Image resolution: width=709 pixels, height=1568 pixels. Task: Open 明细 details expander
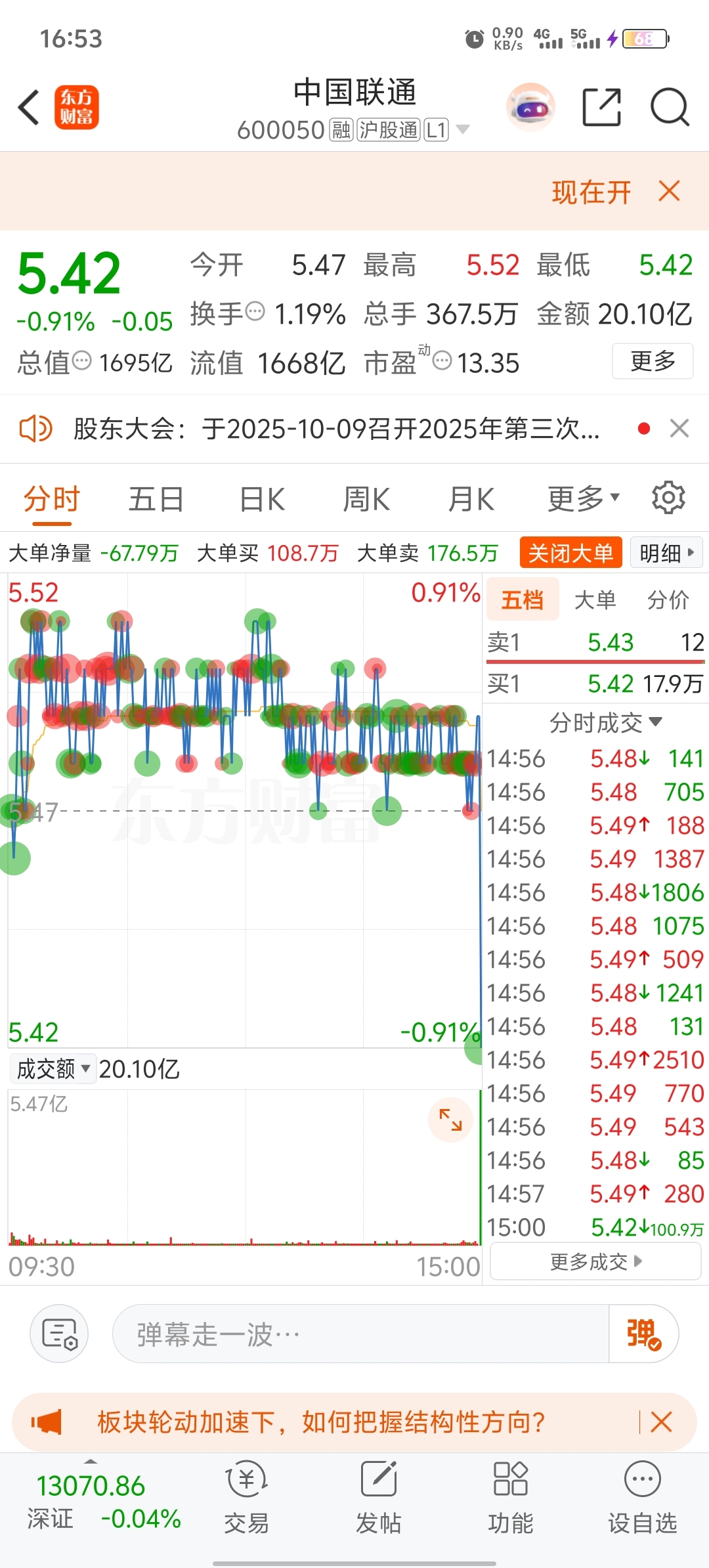point(666,553)
